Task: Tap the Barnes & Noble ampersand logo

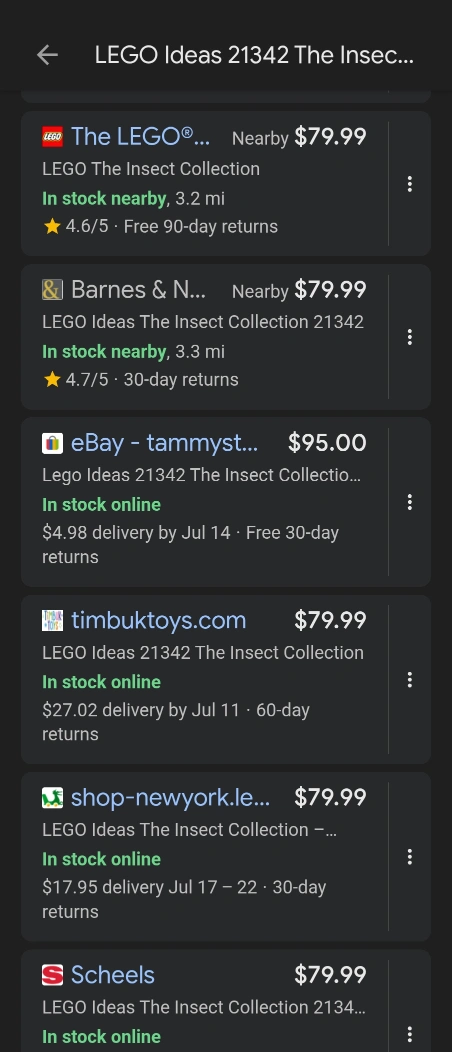Action: (x=52, y=290)
